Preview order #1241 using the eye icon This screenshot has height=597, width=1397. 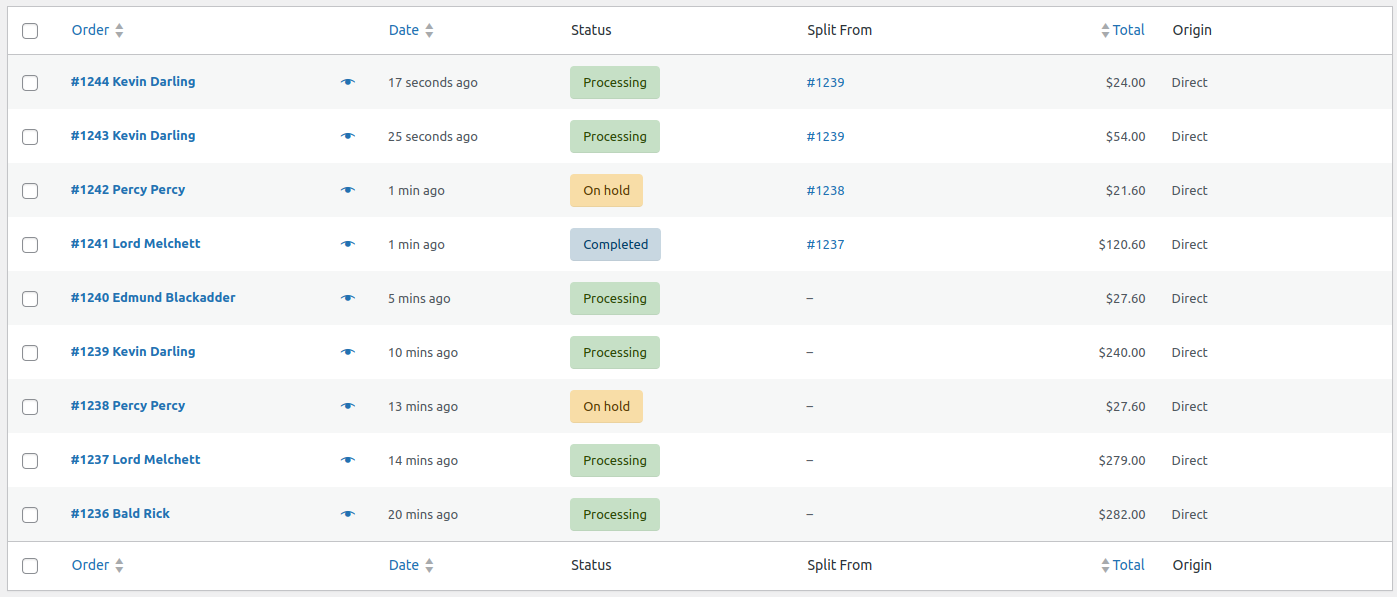(347, 244)
